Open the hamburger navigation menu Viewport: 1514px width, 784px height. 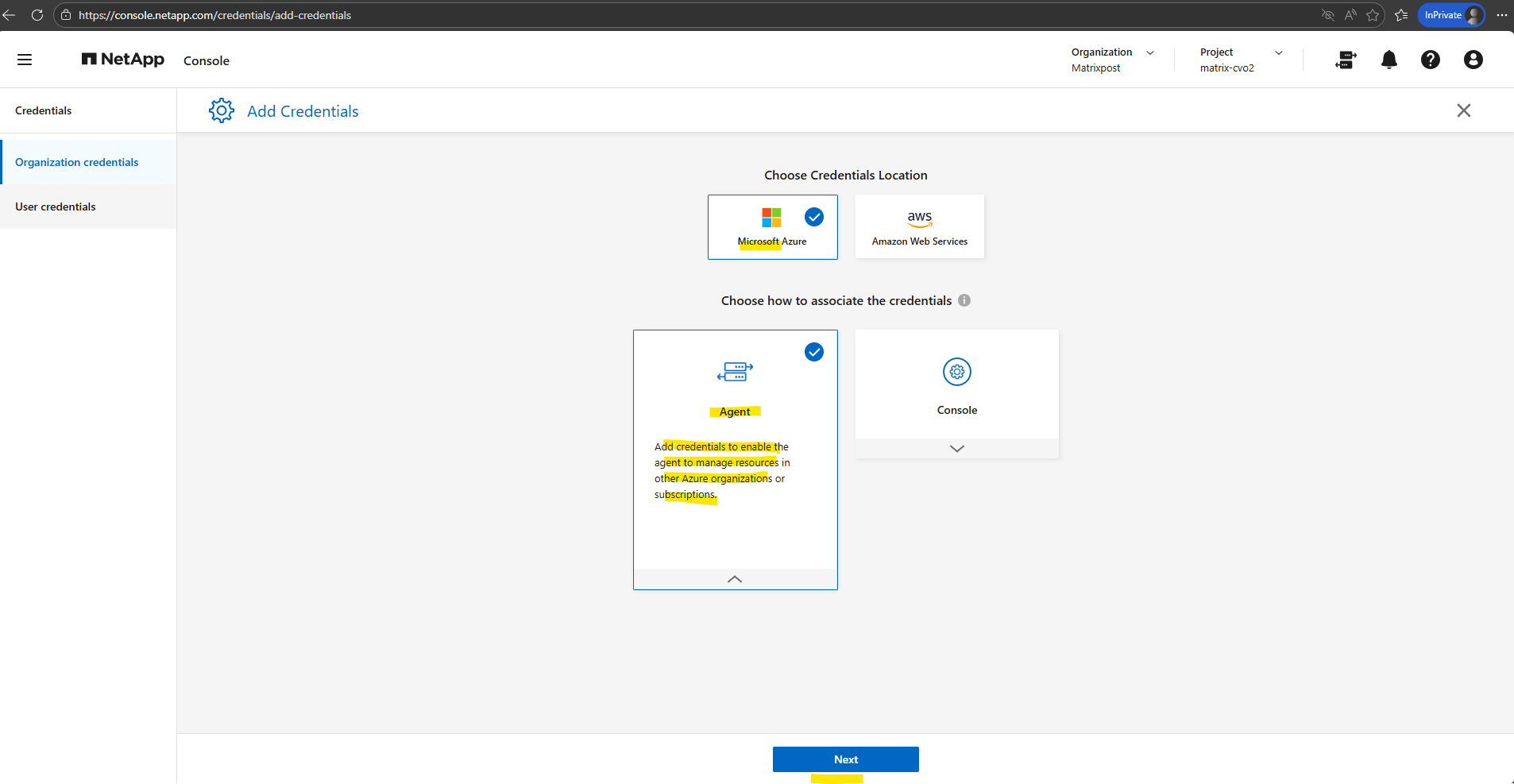(x=25, y=60)
